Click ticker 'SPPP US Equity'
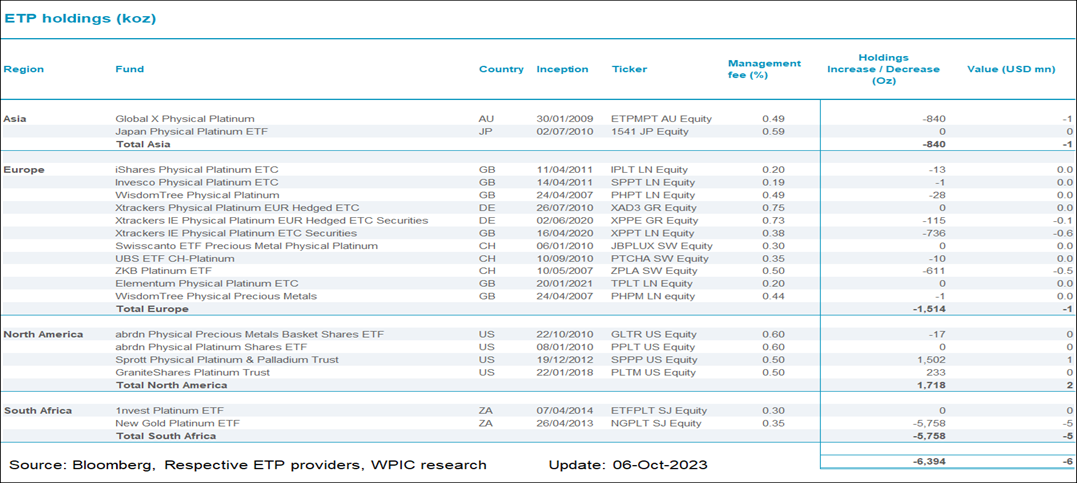This screenshot has height=483, width=1077. click(654, 360)
